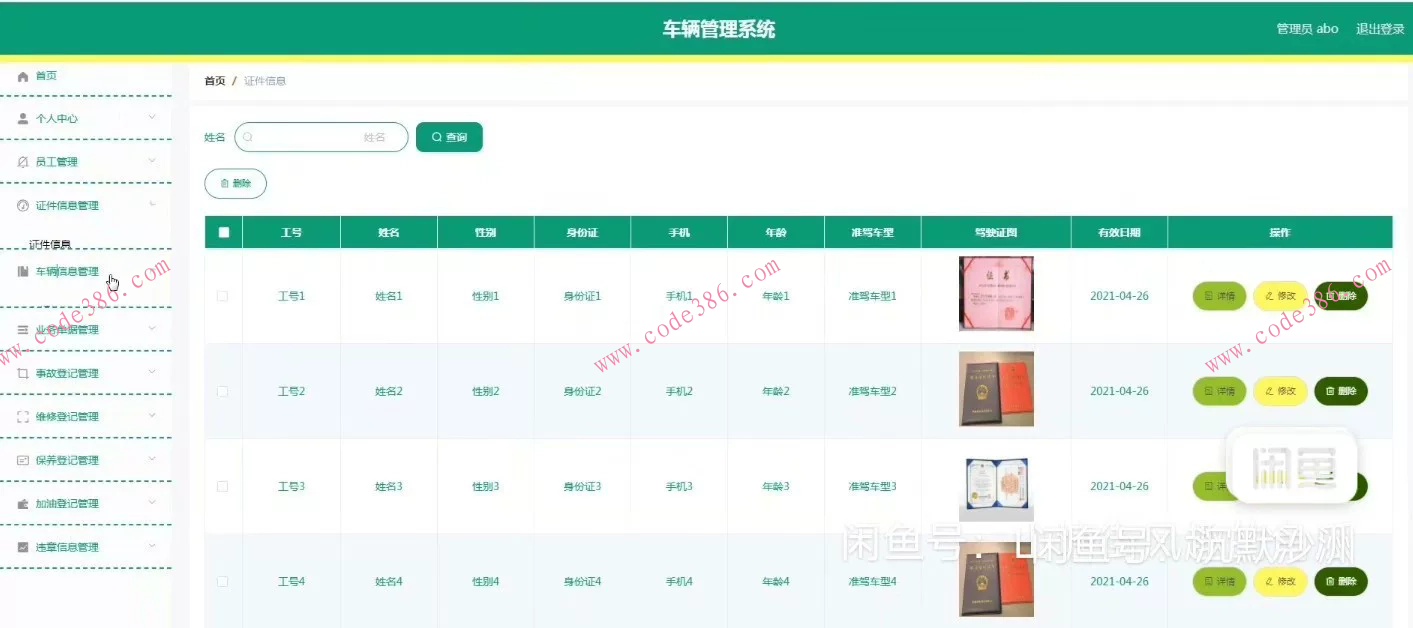The width and height of the screenshot is (1413, 628).
Task: Click the clock icon of 证件信息管理
Action: coord(21,204)
